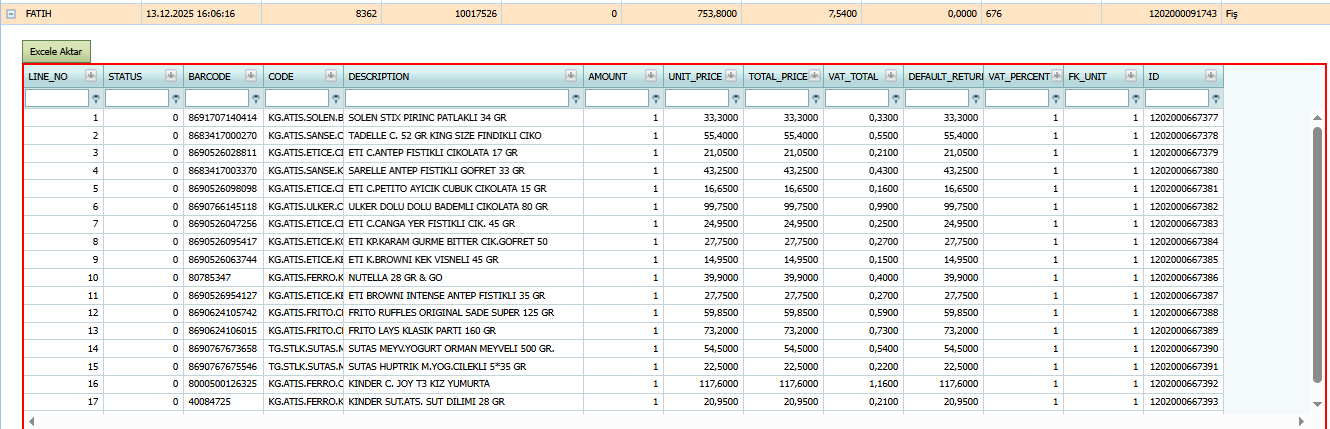Collapse the FATIH row with minus box
The height and width of the screenshot is (429, 1330).
(11, 15)
